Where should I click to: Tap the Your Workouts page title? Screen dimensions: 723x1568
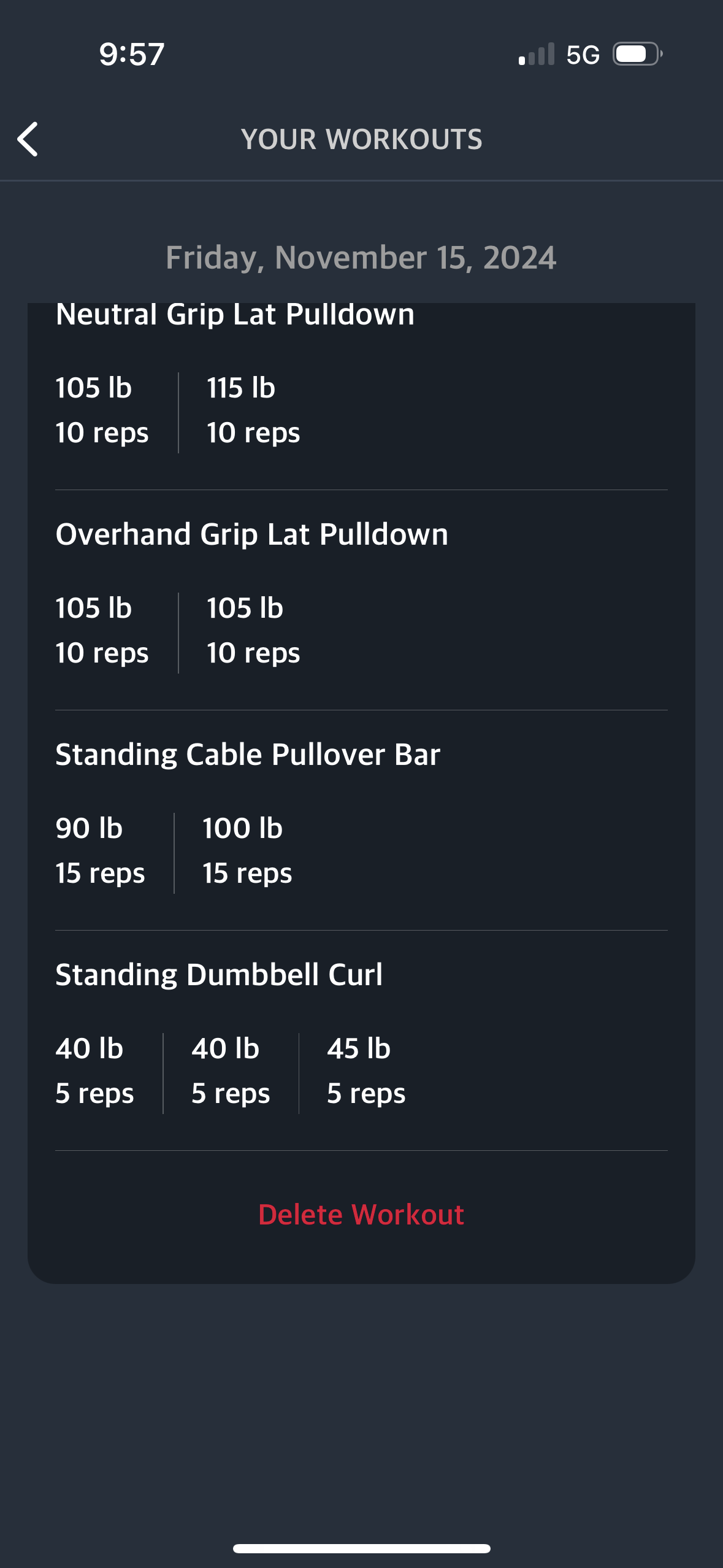pos(361,139)
